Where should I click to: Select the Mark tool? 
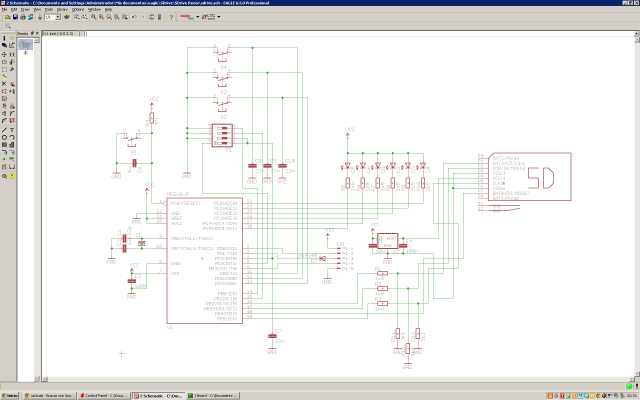click(x=12, y=45)
